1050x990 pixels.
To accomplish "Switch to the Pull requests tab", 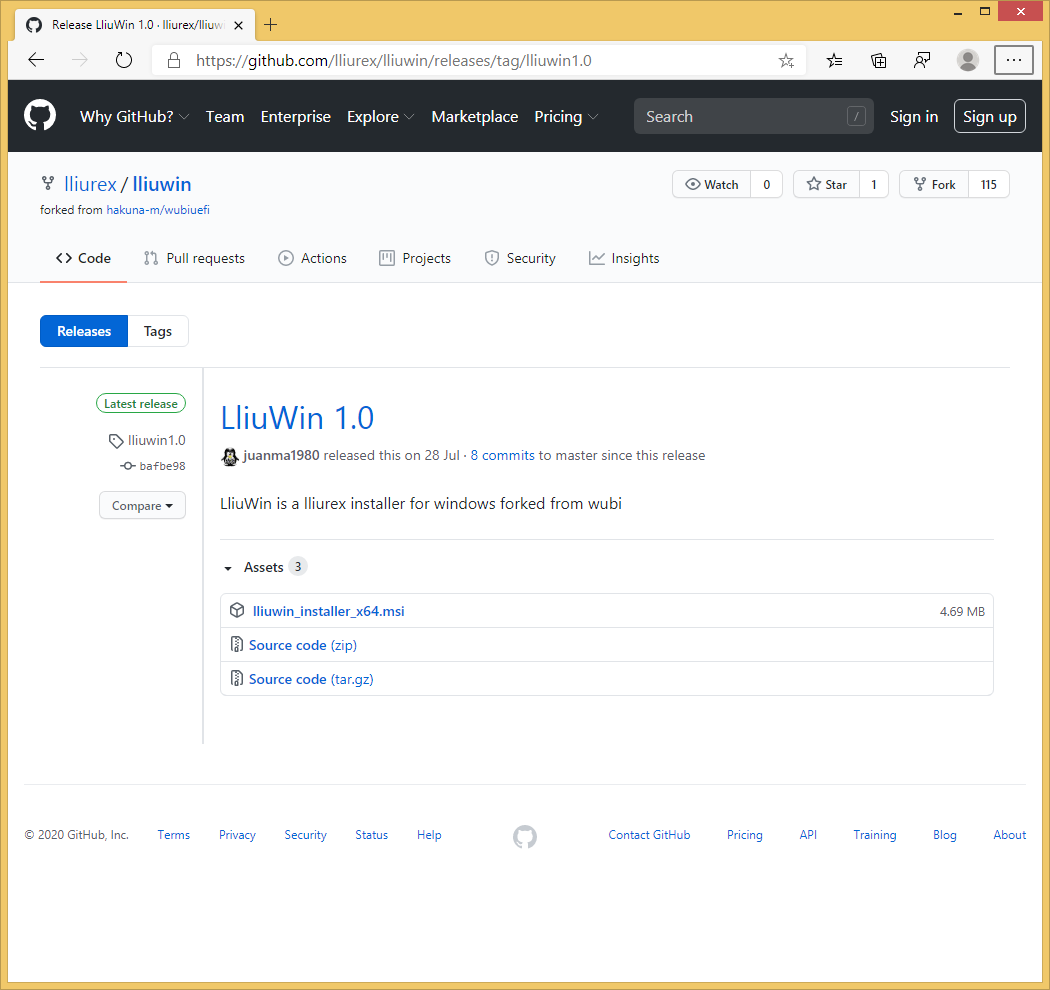I will [x=194, y=258].
